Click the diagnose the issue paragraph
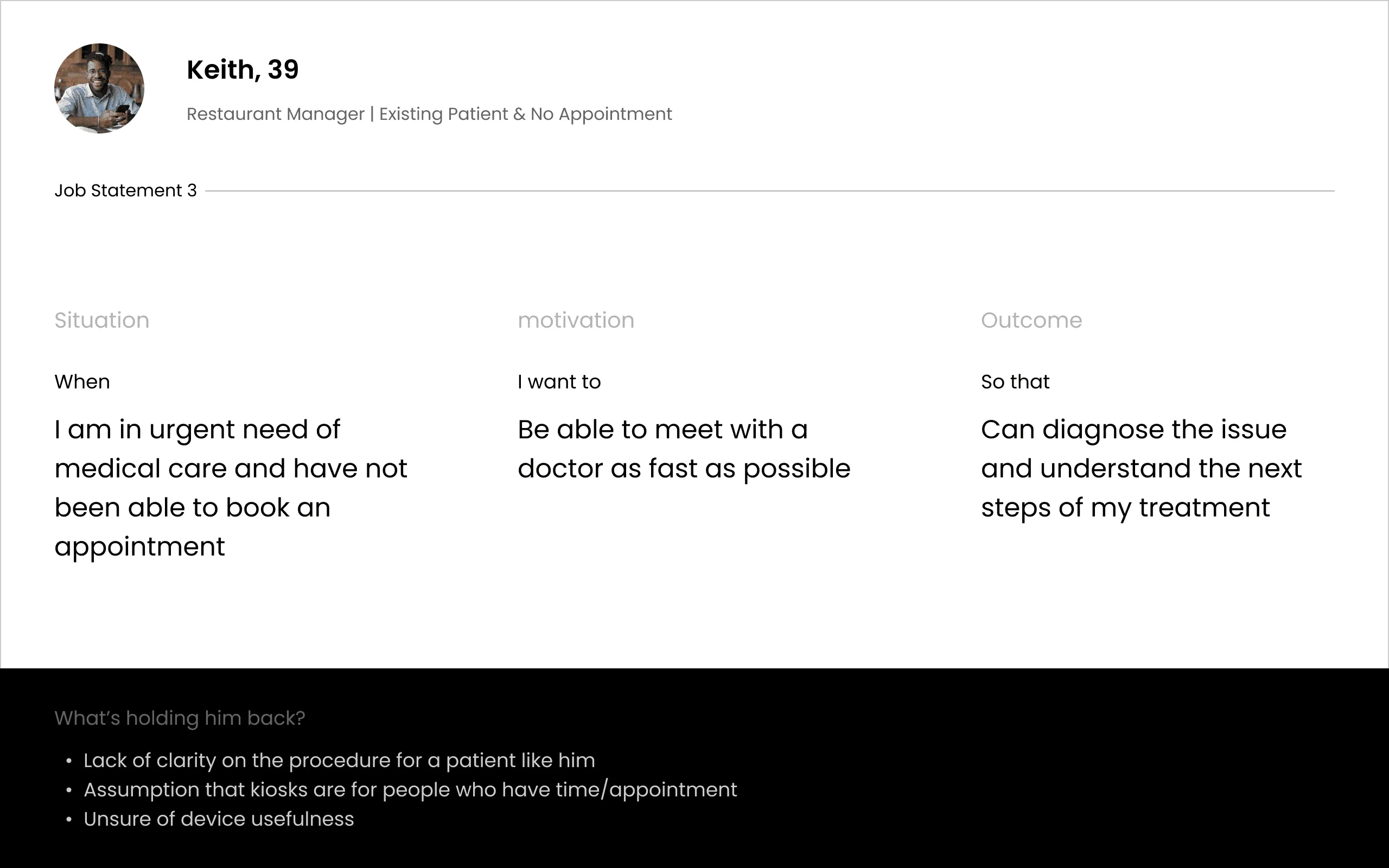This screenshot has width=1389, height=868. pos(1141,468)
